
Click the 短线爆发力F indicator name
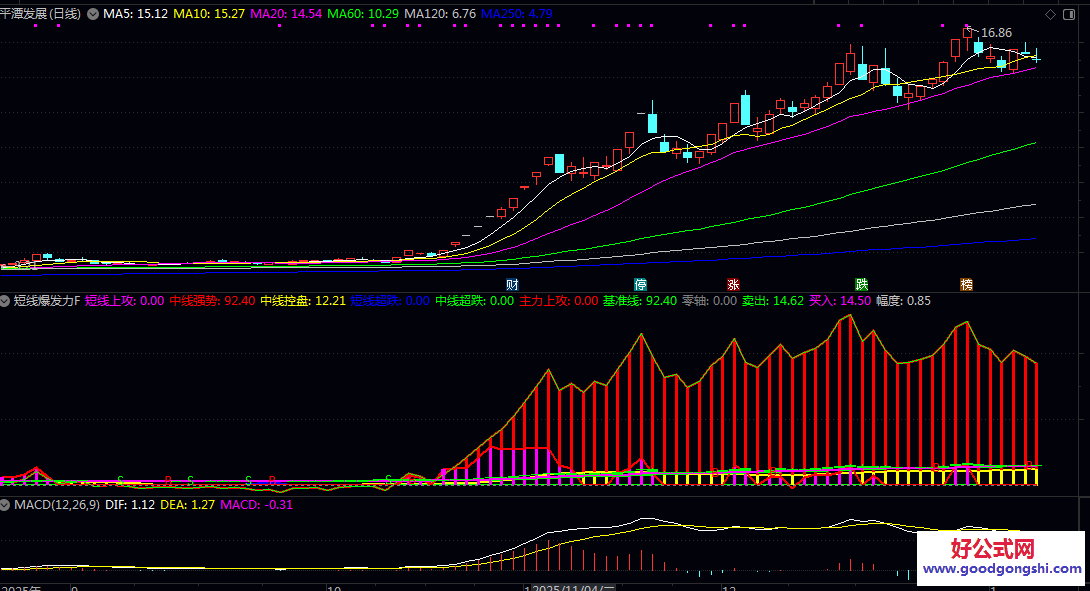(47, 301)
